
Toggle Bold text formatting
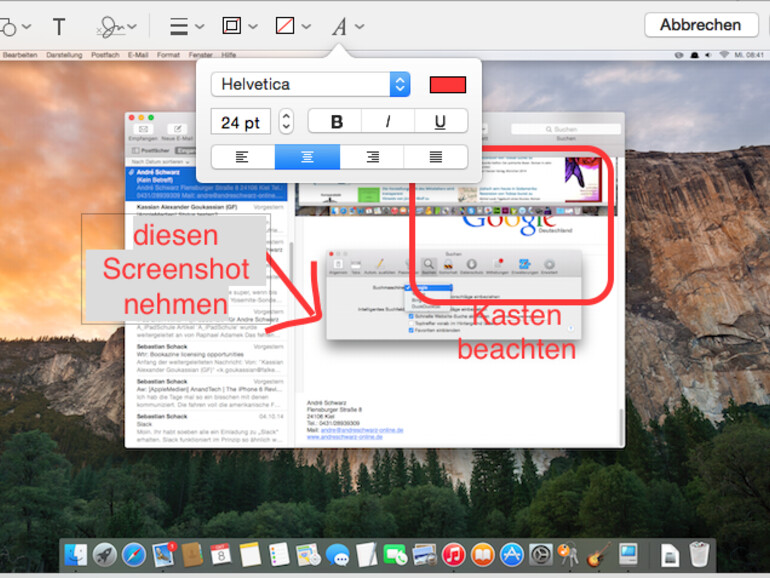335,121
